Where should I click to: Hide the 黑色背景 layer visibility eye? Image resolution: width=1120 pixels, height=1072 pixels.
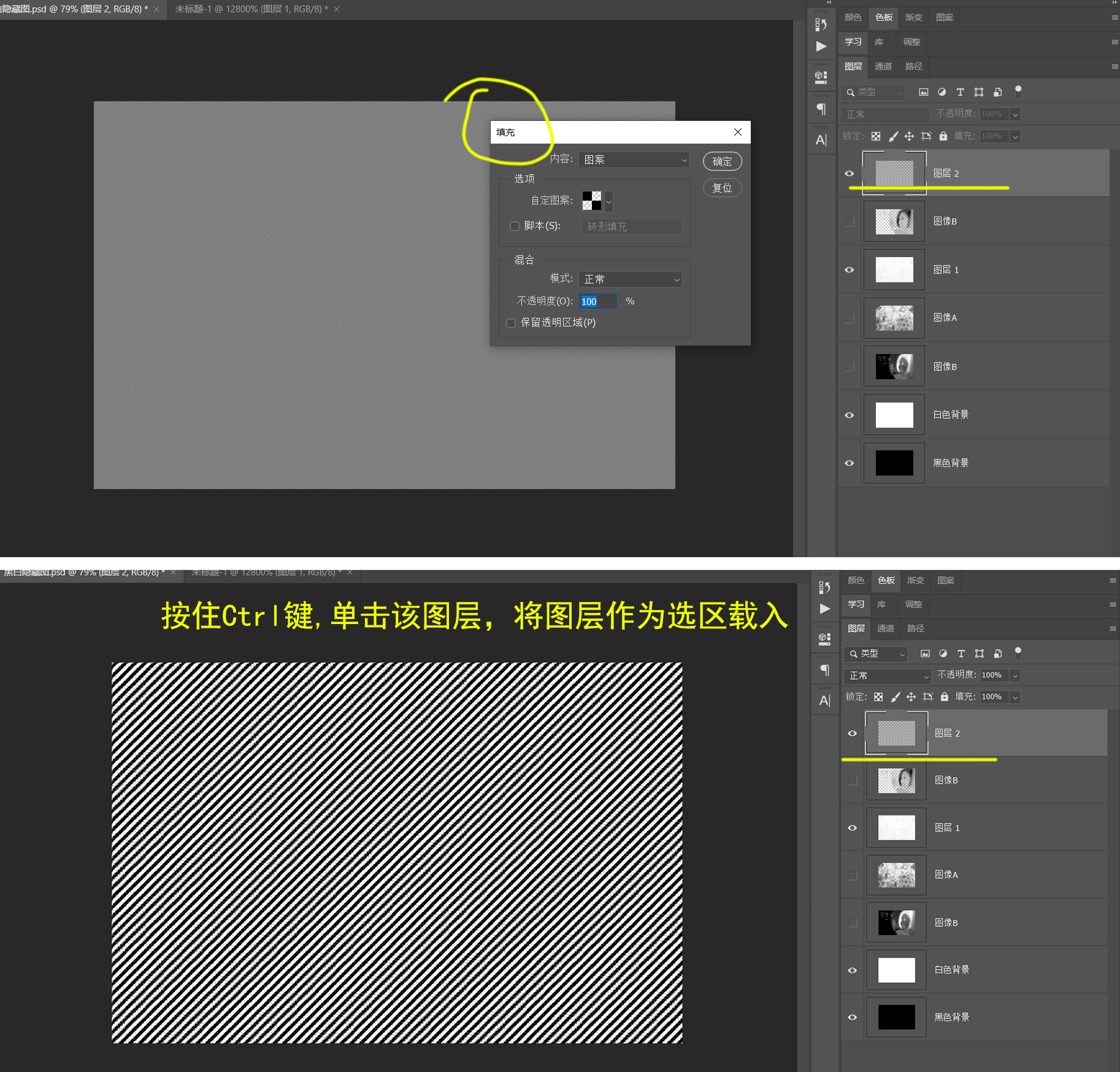850,463
